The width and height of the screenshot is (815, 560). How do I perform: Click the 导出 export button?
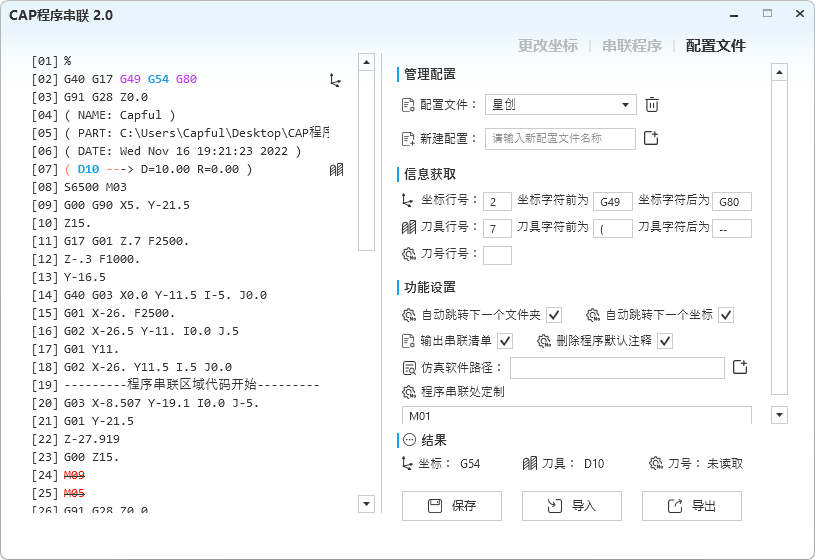[x=691, y=506]
